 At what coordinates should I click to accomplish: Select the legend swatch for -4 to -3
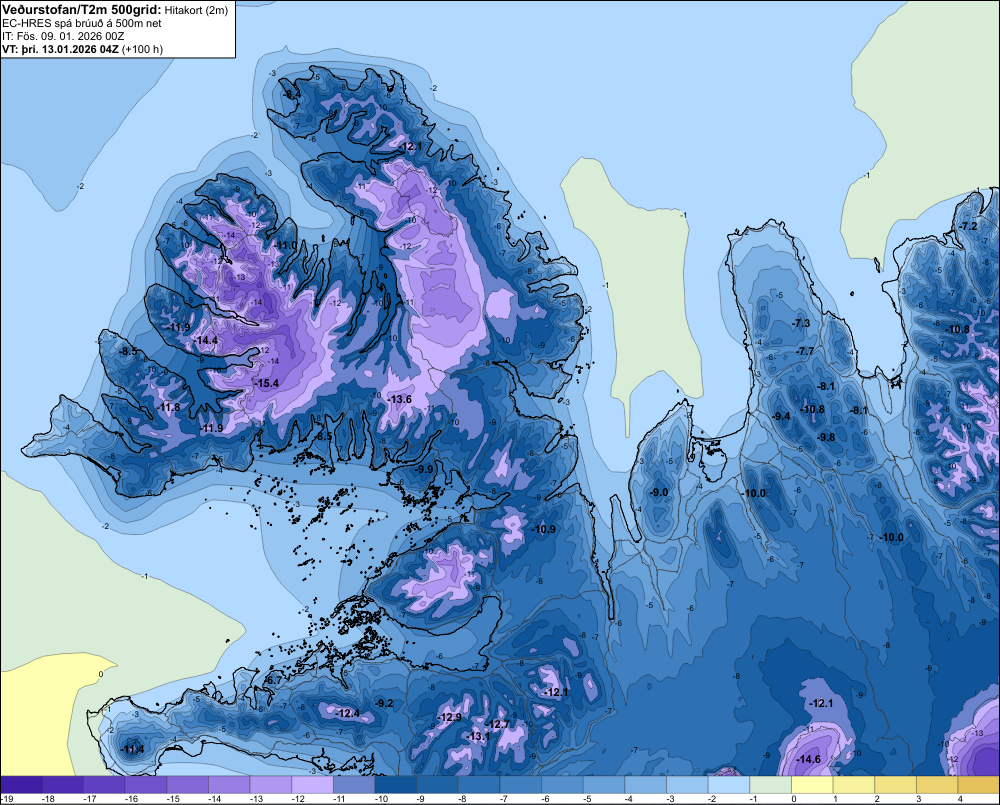click(x=646, y=785)
